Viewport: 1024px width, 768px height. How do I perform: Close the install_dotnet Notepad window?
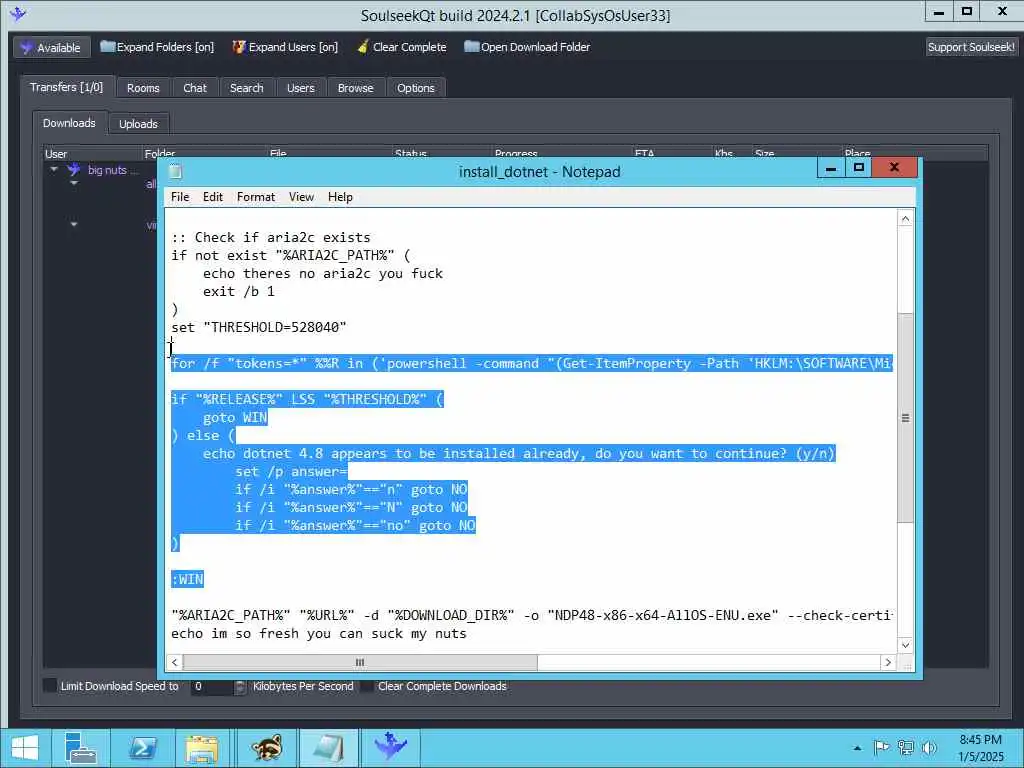point(895,168)
